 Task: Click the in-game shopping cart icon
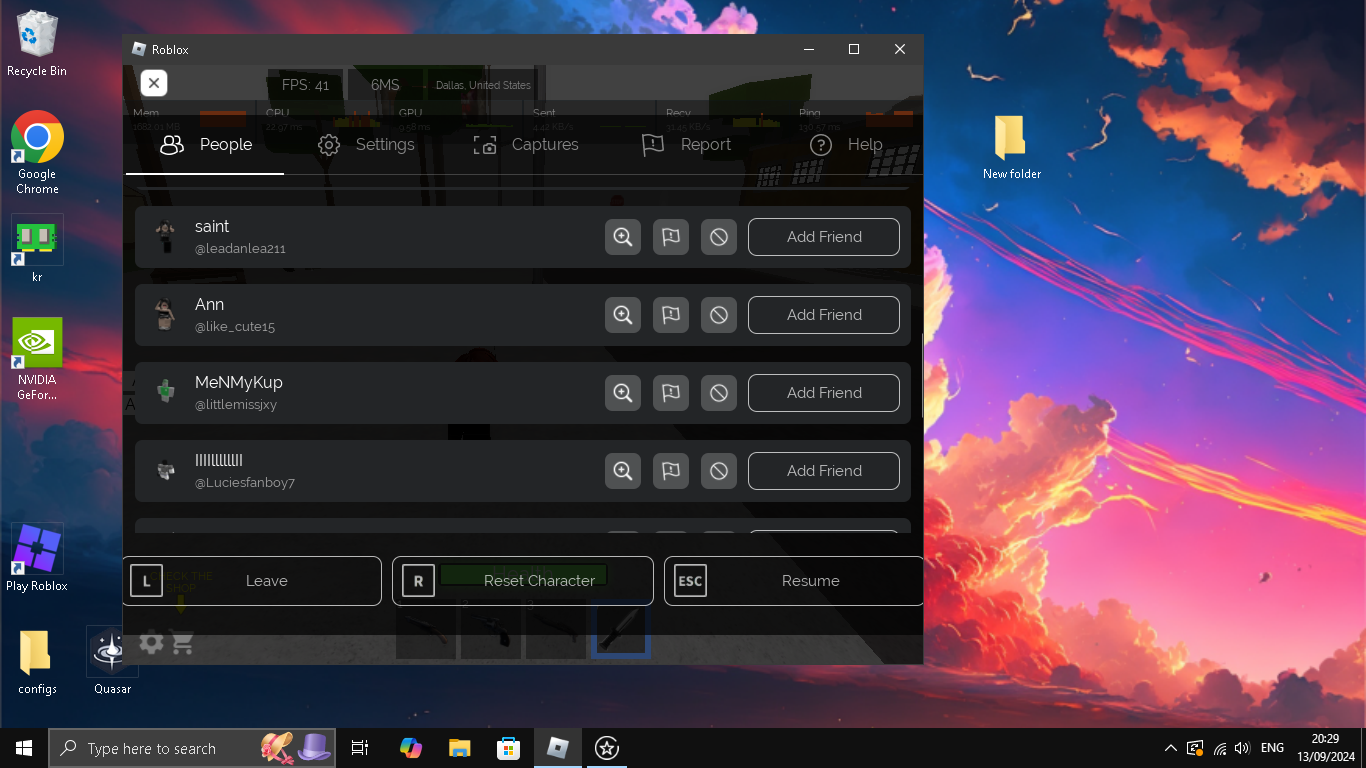(182, 643)
